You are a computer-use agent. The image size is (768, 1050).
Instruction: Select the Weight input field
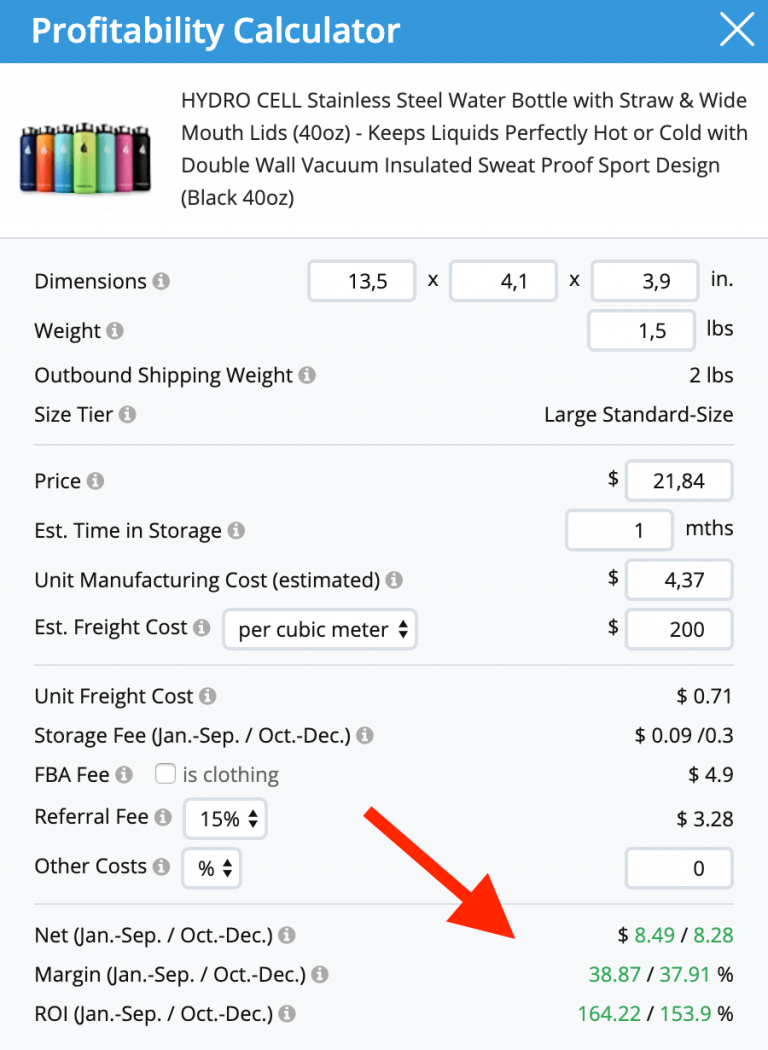641,331
